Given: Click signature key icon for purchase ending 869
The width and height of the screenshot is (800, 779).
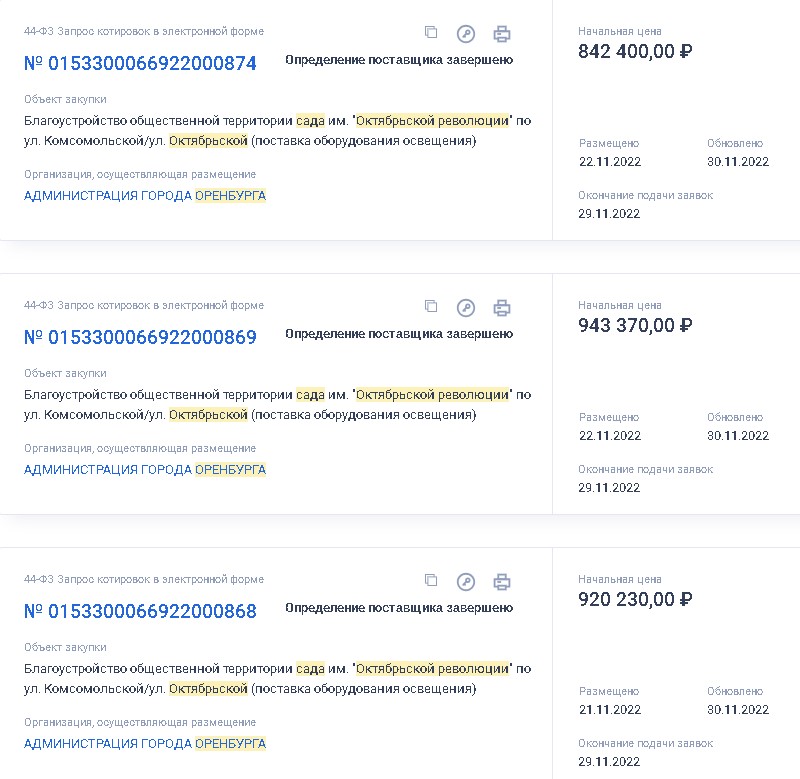Looking at the screenshot, I should pos(466,308).
